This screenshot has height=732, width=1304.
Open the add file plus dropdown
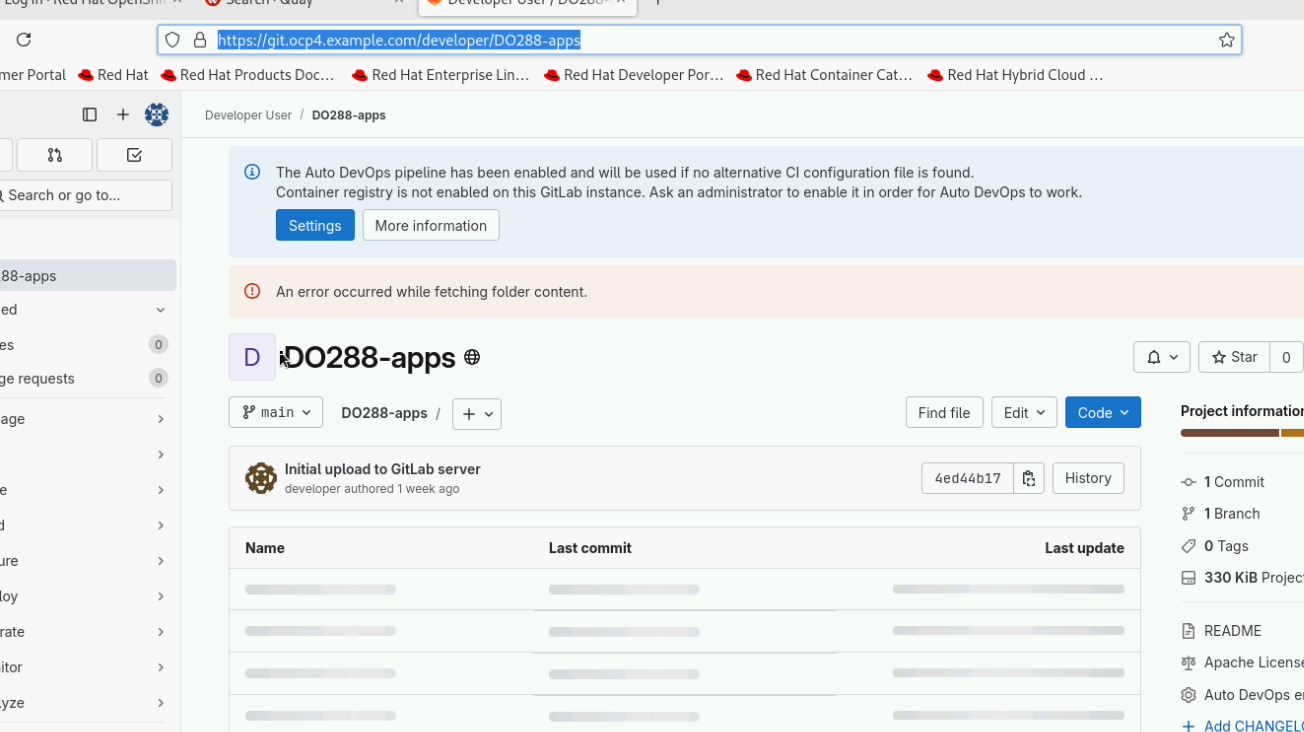[476, 414]
